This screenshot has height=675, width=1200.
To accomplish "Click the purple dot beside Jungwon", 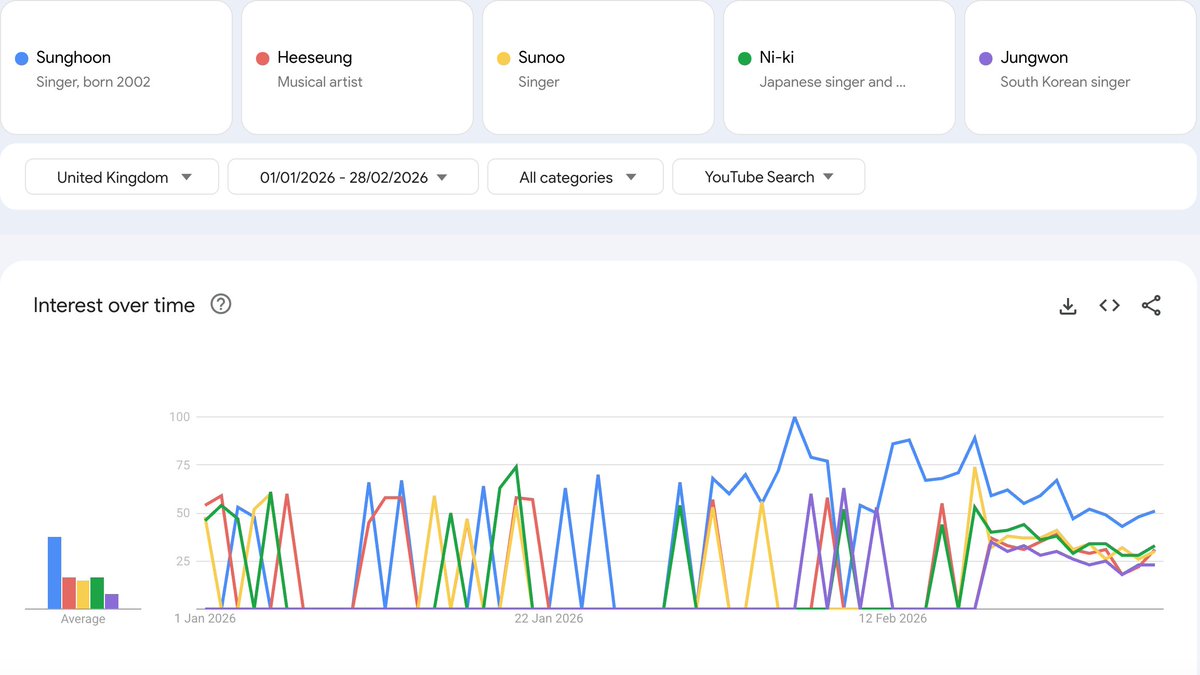I will [x=985, y=58].
